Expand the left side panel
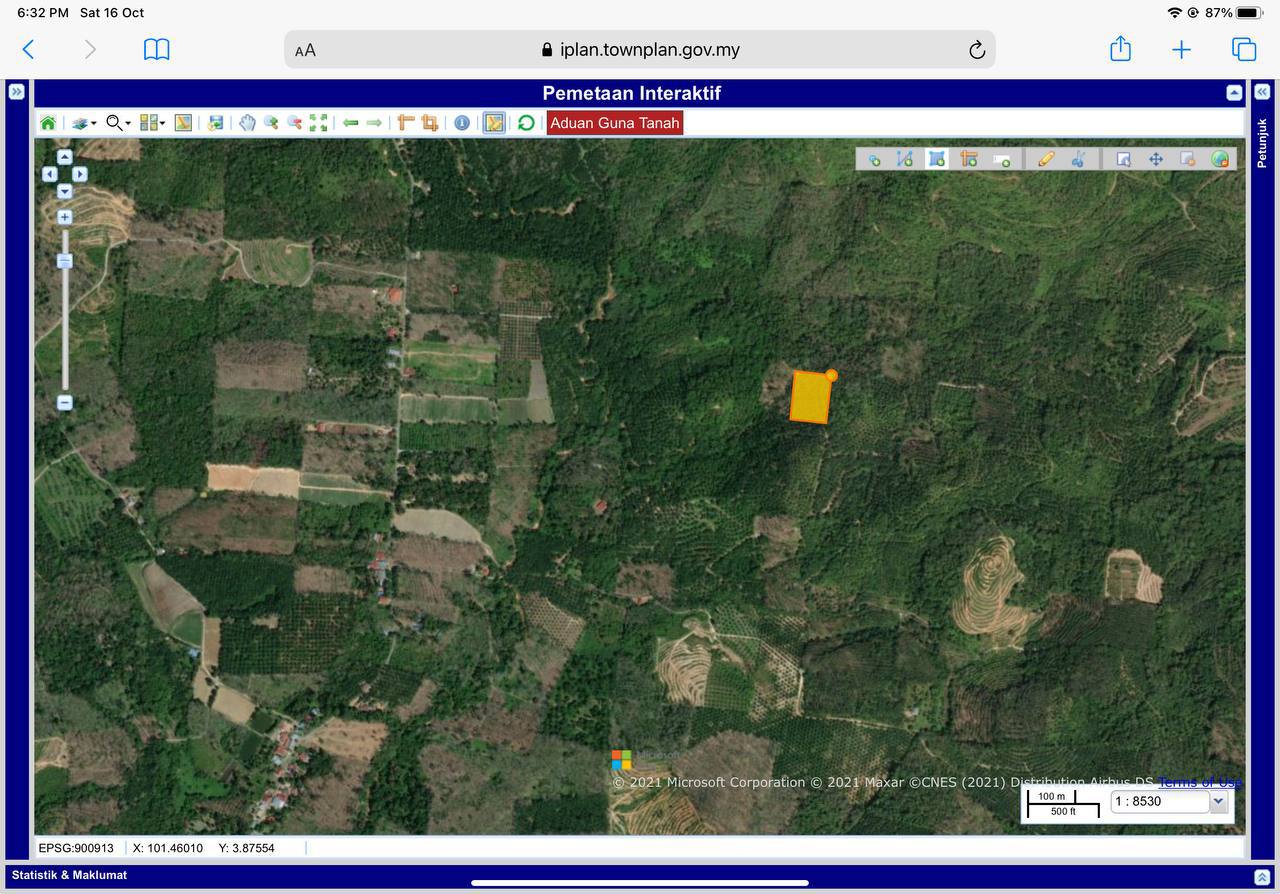Viewport: 1280px width, 894px height. point(16,91)
